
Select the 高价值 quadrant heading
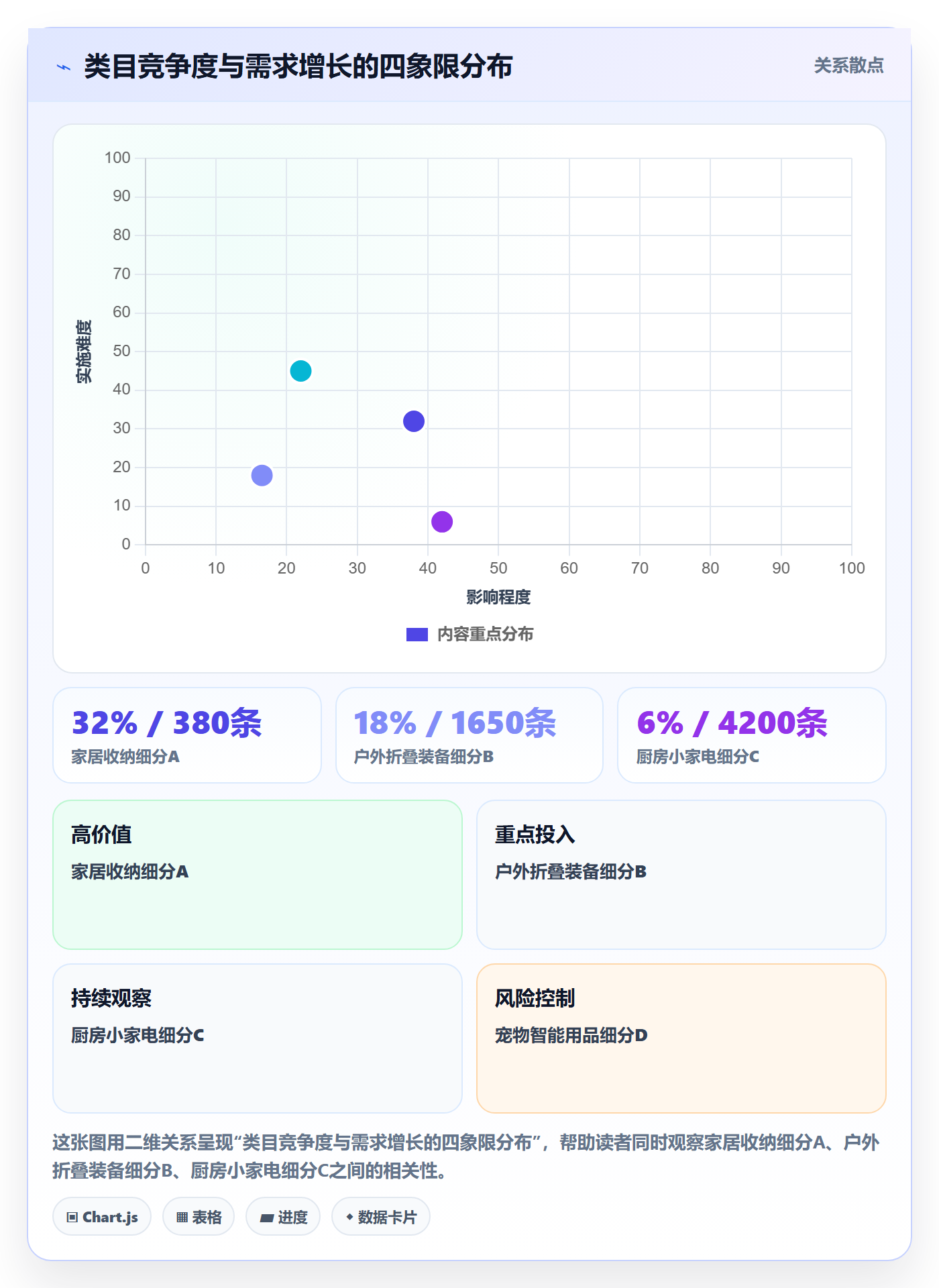coord(101,835)
